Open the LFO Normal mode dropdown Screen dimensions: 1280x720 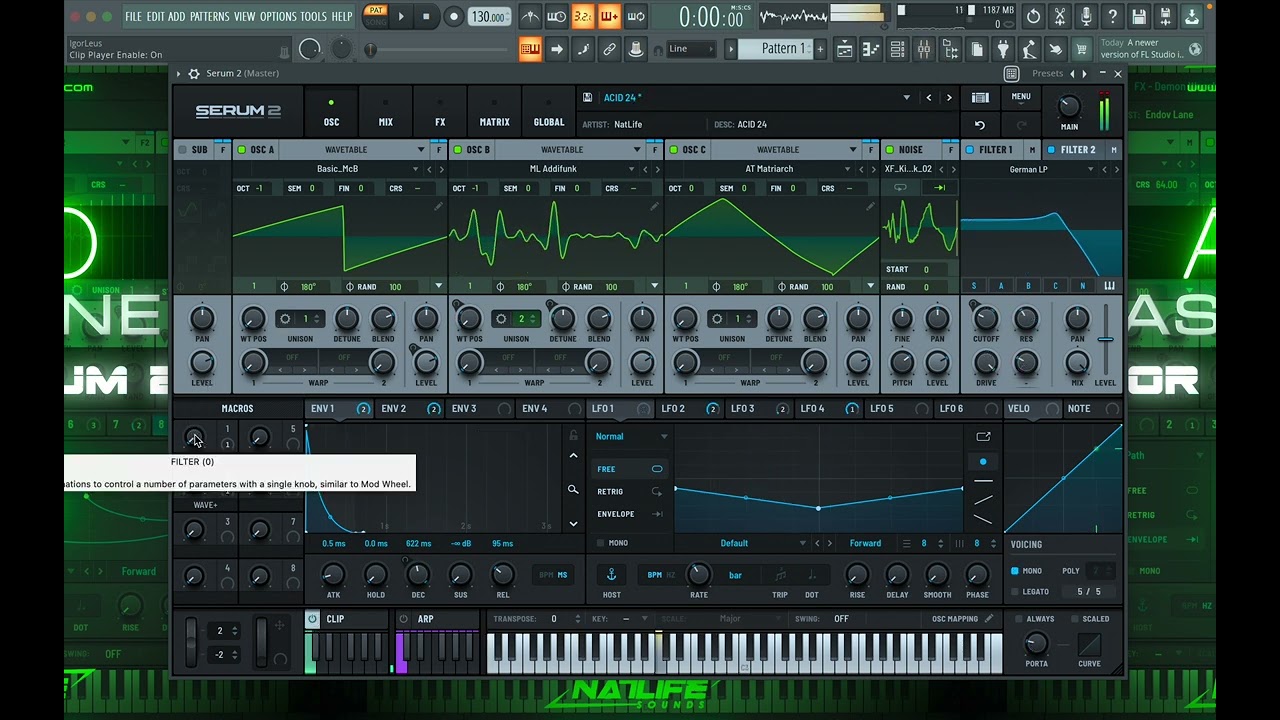(631, 436)
